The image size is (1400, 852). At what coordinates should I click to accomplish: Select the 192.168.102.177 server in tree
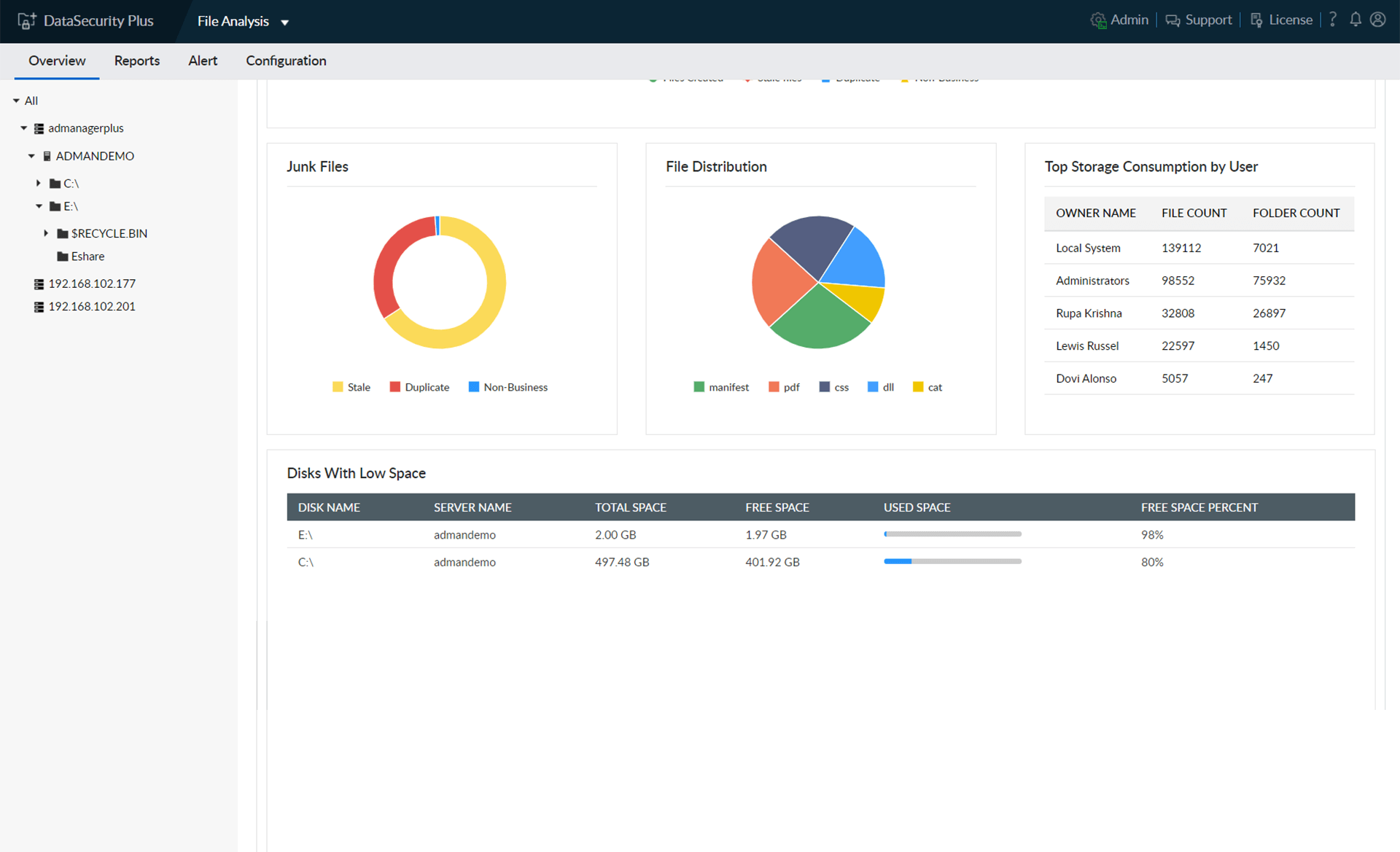pyautogui.click(x=91, y=284)
